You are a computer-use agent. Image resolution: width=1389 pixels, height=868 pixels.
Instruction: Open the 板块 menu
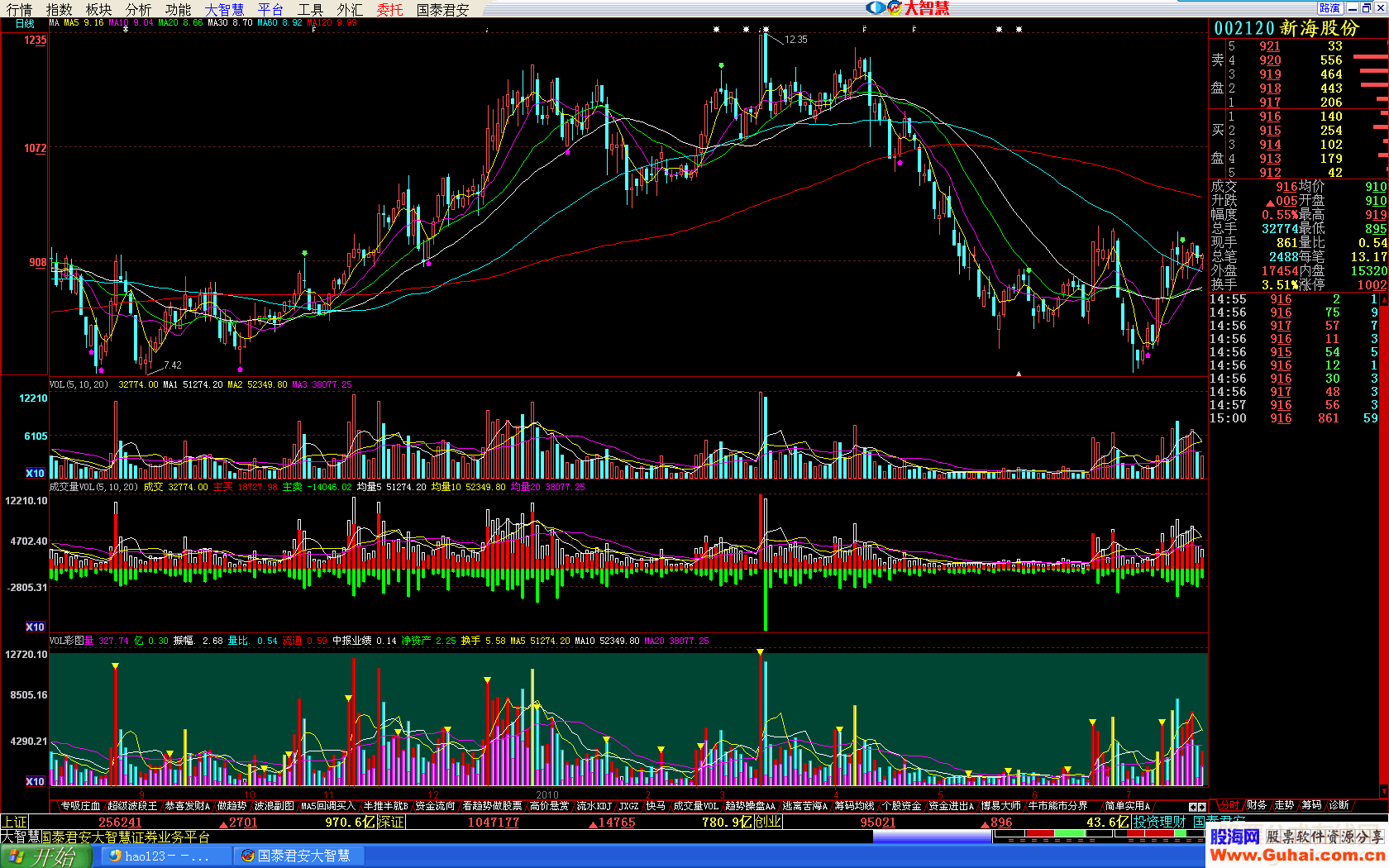tap(98, 10)
